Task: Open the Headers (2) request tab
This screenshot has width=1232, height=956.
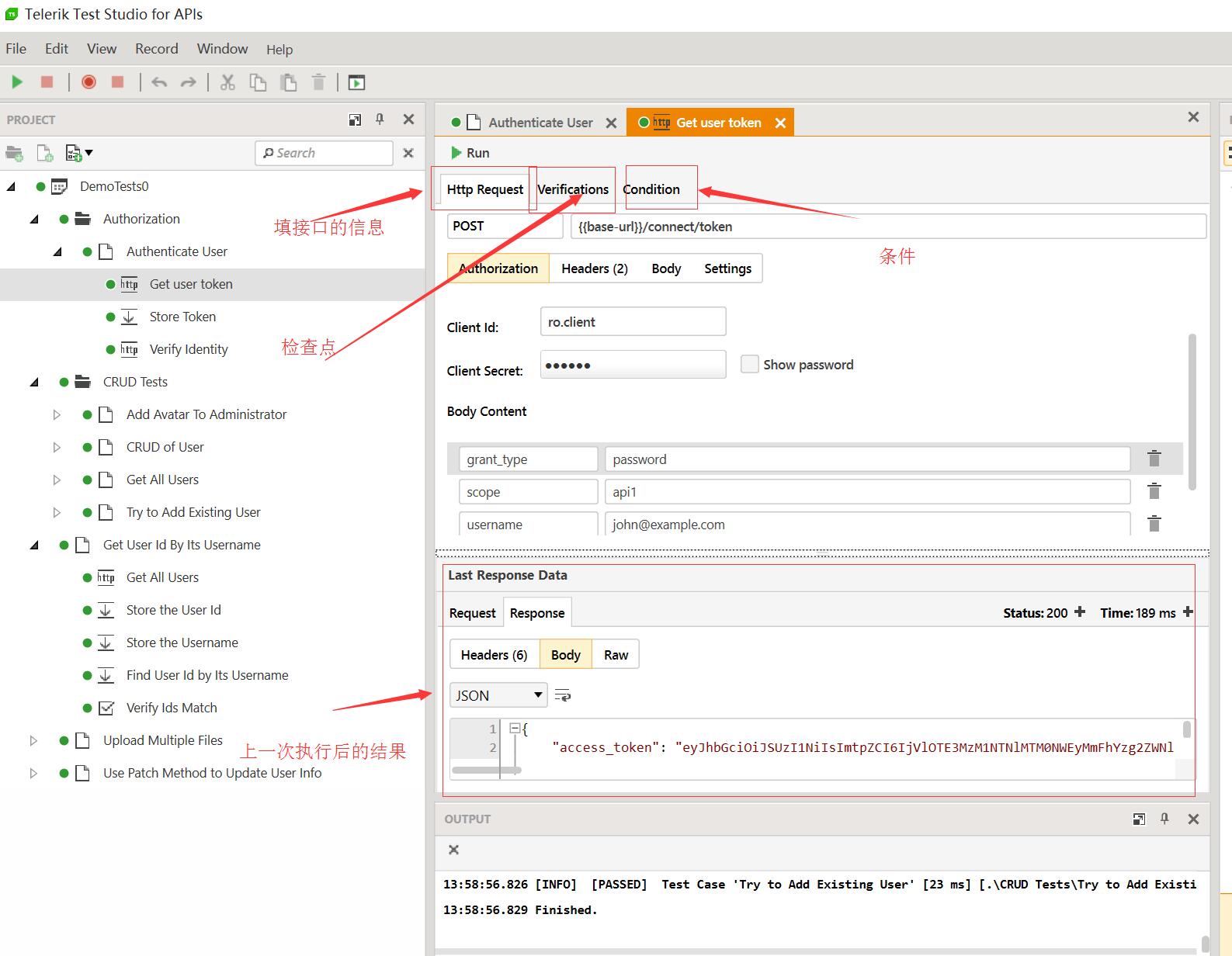Action: (595, 268)
